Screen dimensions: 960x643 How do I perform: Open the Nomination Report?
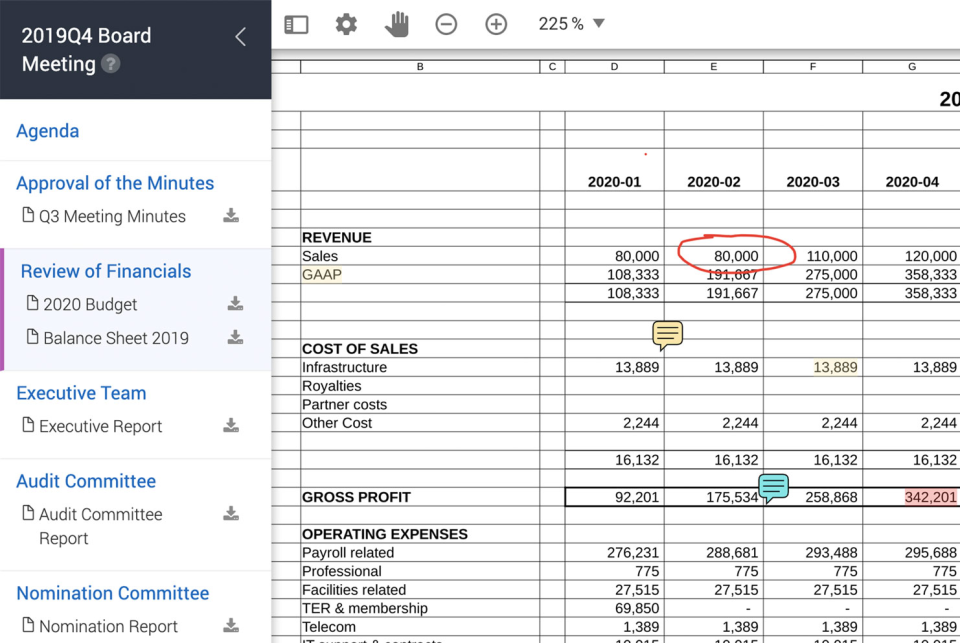click(104, 625)
